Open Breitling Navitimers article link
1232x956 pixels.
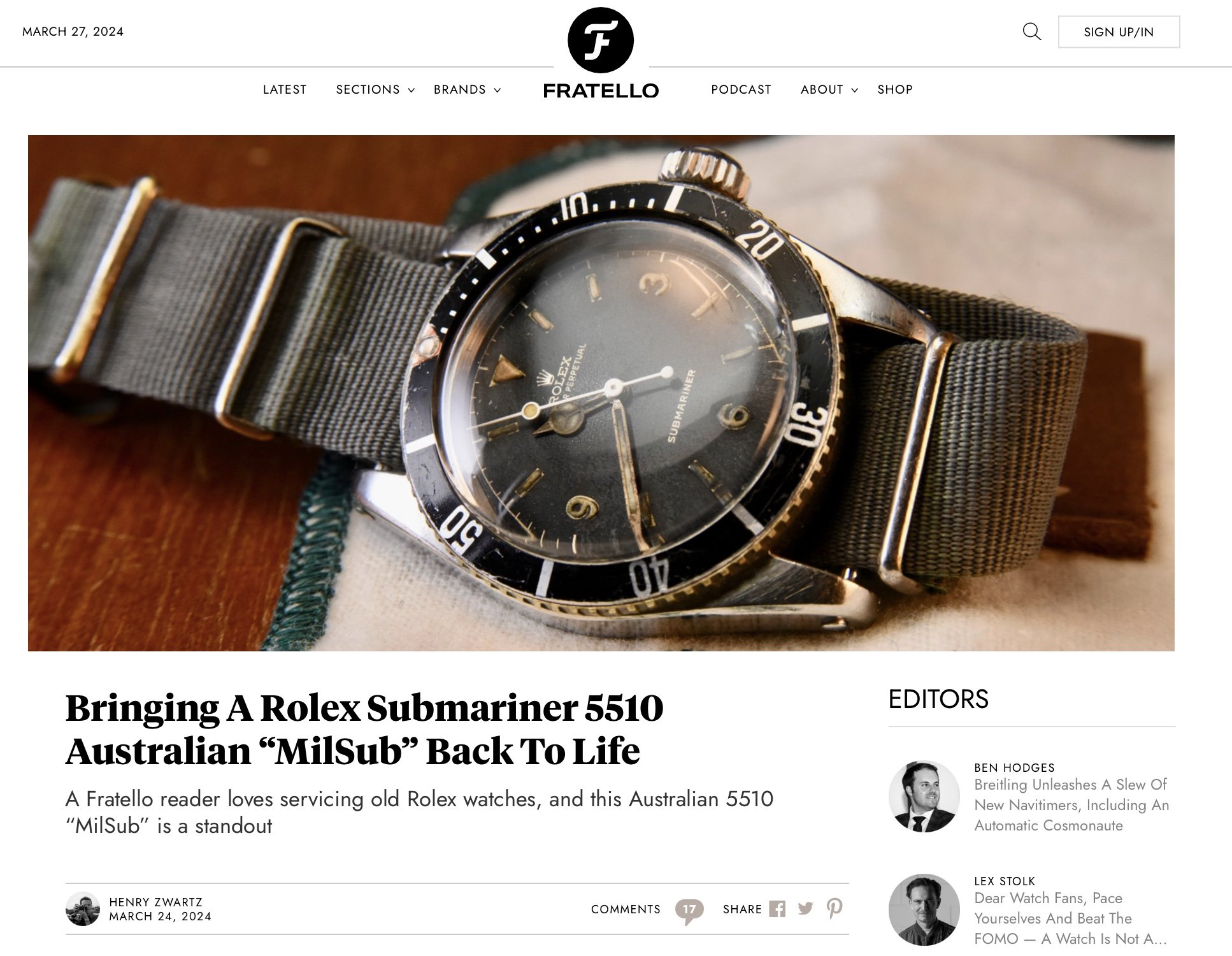(1071, 805)
